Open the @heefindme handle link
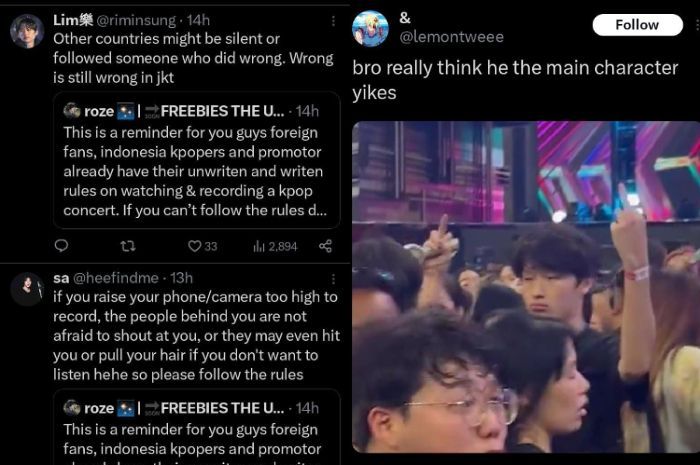Viewport: 700px width, 465px height. pyautogui.click(x=116, y=278)
